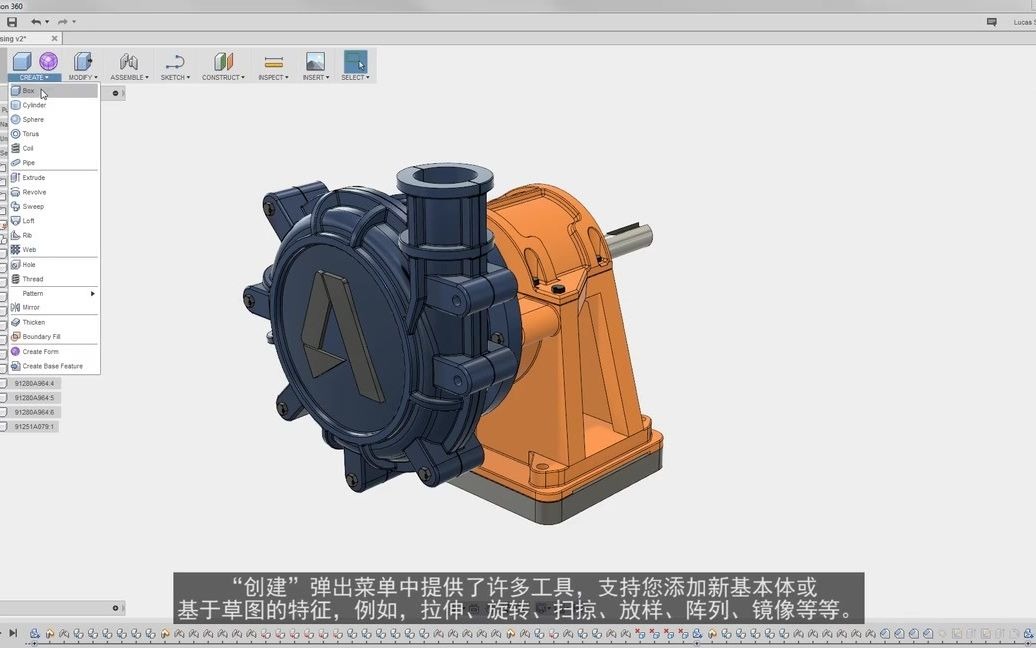Image resolution: width=1036 pixels, height=648 pixels.
Task: Collapse the sketch palette using the circular toggle
Action: tap(116, 92)
